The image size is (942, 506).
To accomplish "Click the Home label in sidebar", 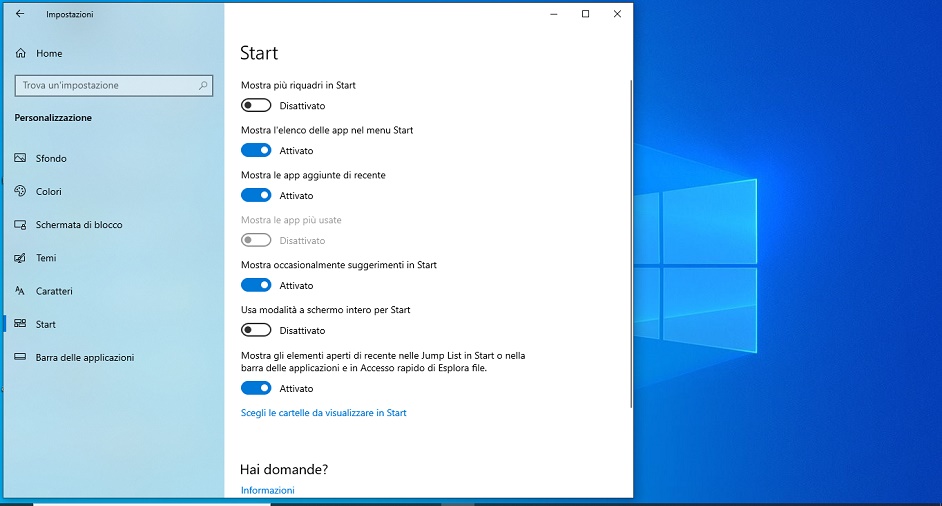I will click(x=49, y=53).
